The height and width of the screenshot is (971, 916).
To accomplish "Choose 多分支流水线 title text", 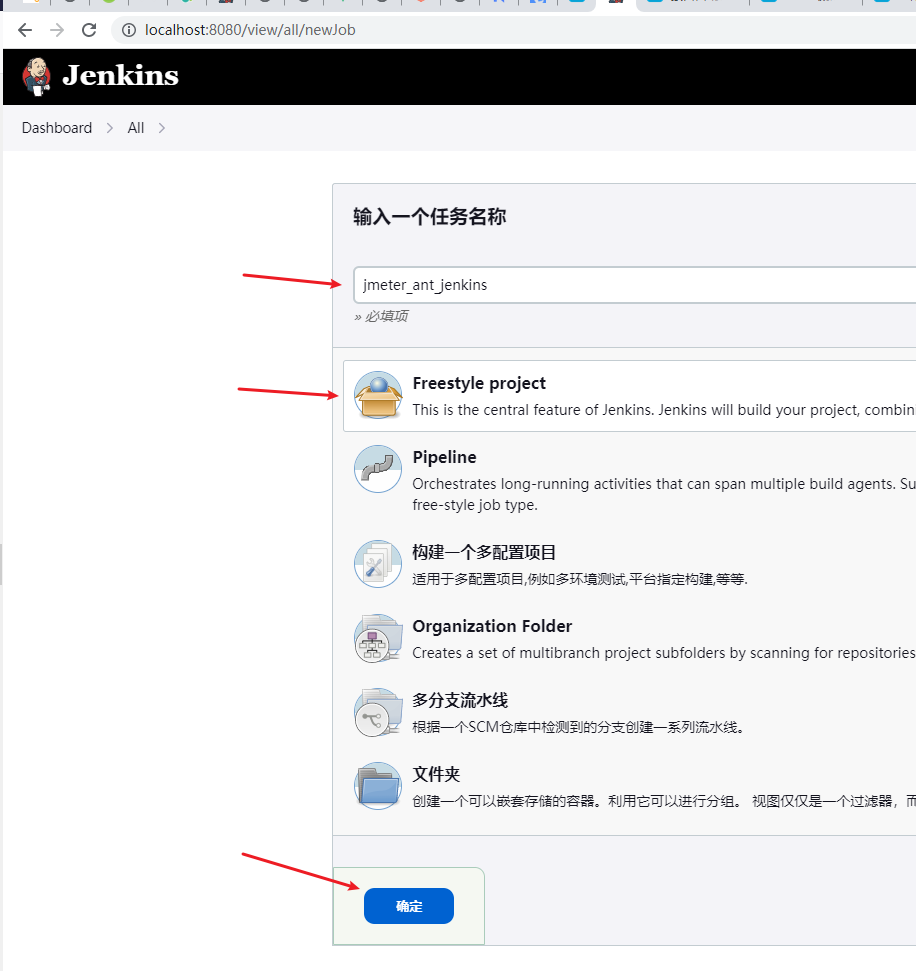I will [460, 700].
